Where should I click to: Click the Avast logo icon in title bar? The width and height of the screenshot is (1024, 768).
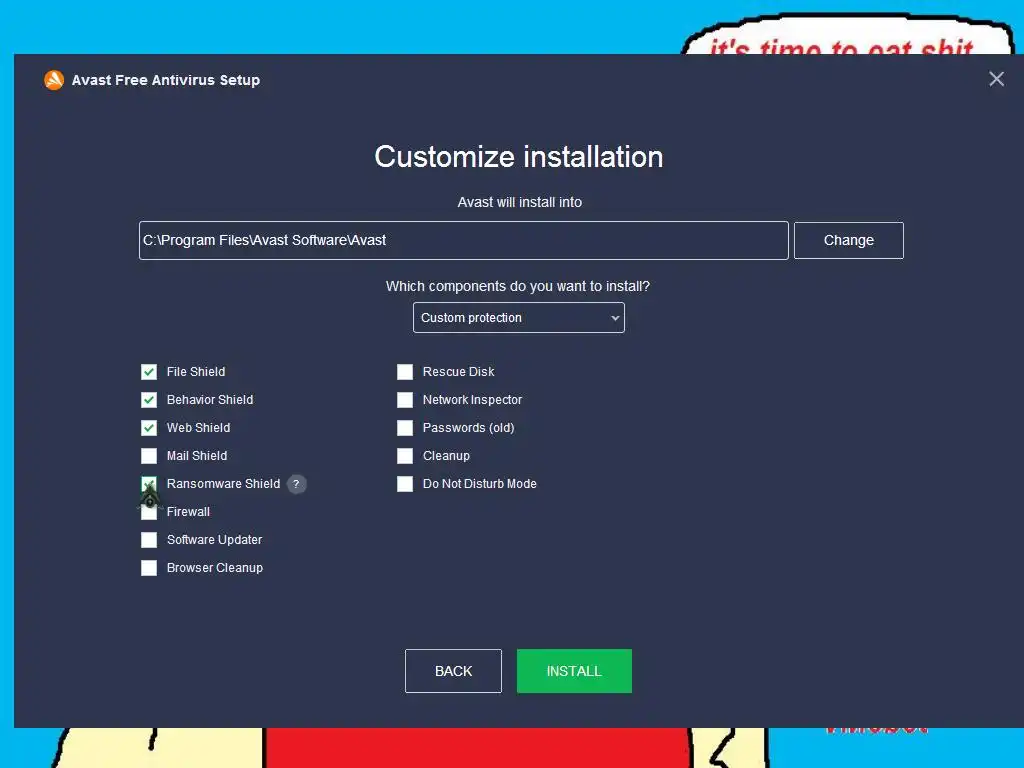[x=54, y=80]
